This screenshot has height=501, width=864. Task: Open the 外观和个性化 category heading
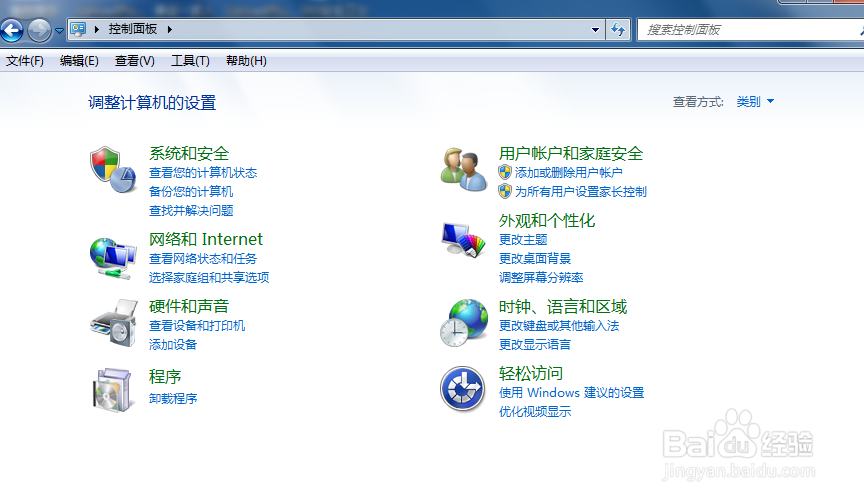pos(547,220)
